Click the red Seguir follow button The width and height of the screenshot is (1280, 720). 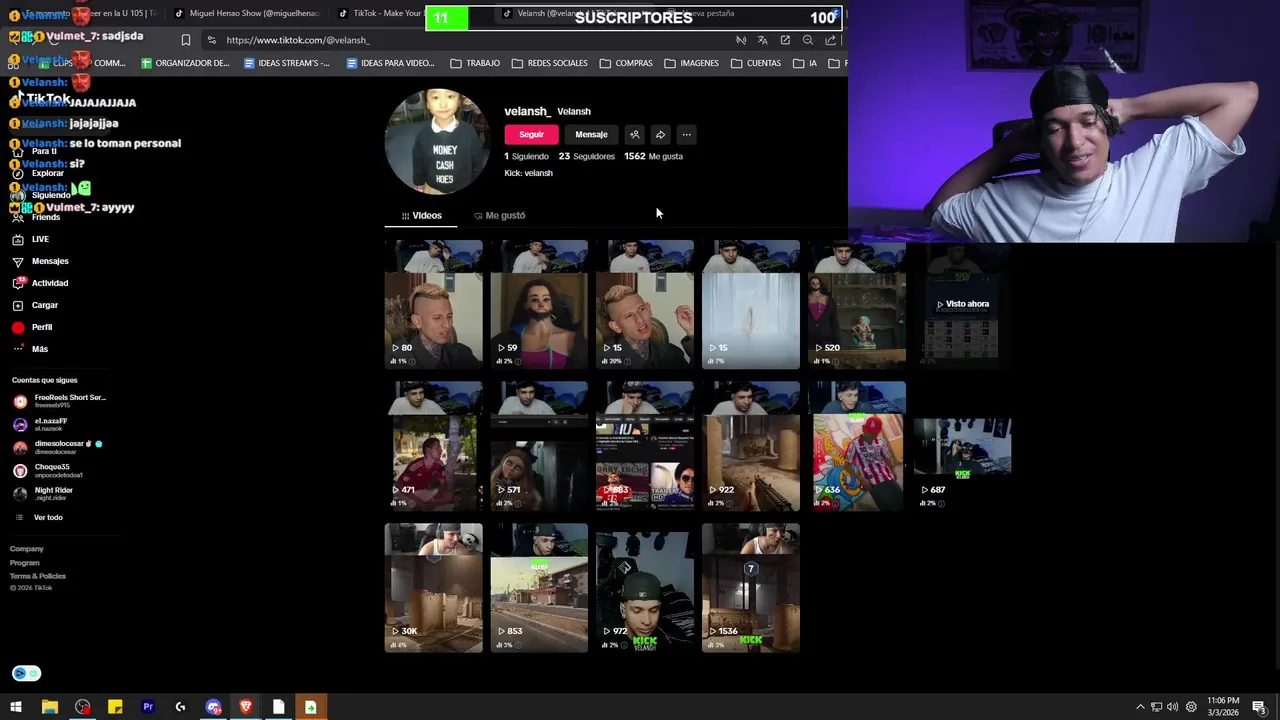tap(531, 134)
